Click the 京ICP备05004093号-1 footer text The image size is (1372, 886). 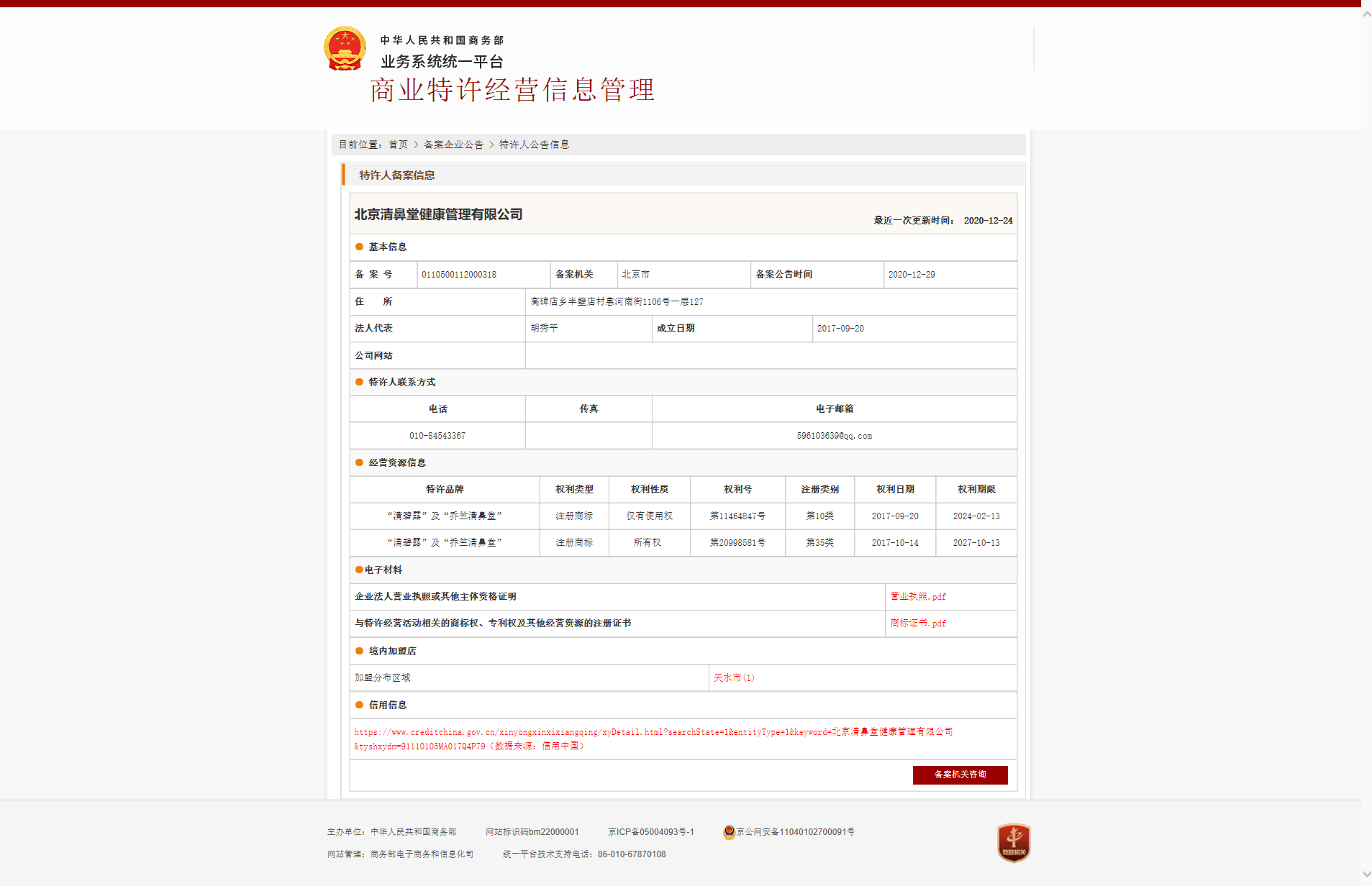click(650, 832)
